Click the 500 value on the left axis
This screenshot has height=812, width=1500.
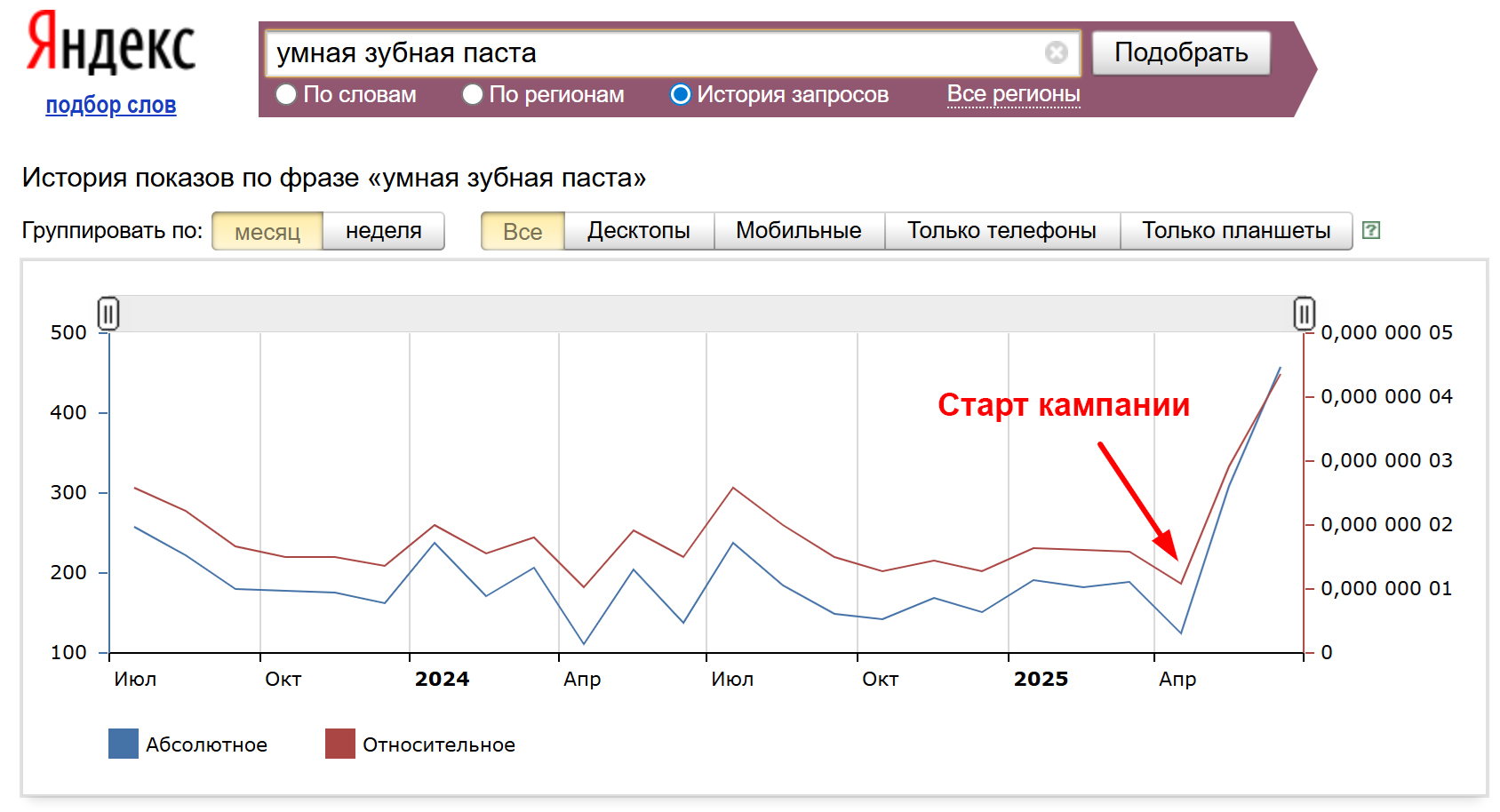[68, 332]
